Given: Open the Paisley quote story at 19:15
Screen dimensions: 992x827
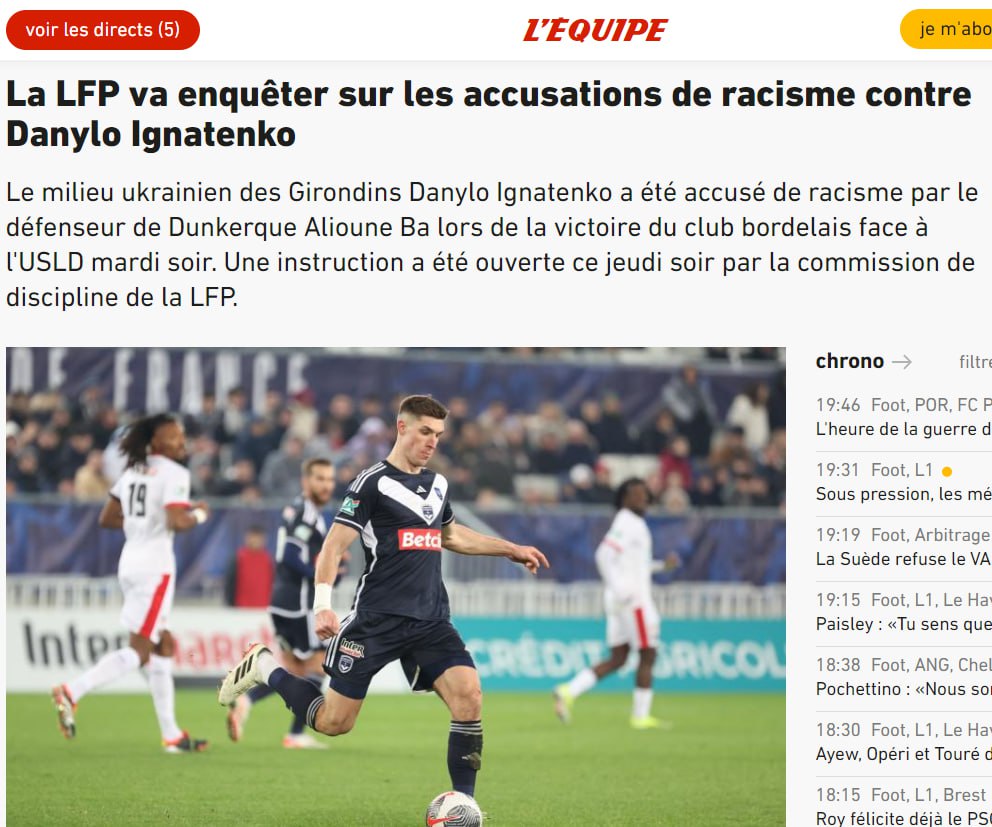Looking at the screenshot, I should pyautogui.click(x=903, y=624).
